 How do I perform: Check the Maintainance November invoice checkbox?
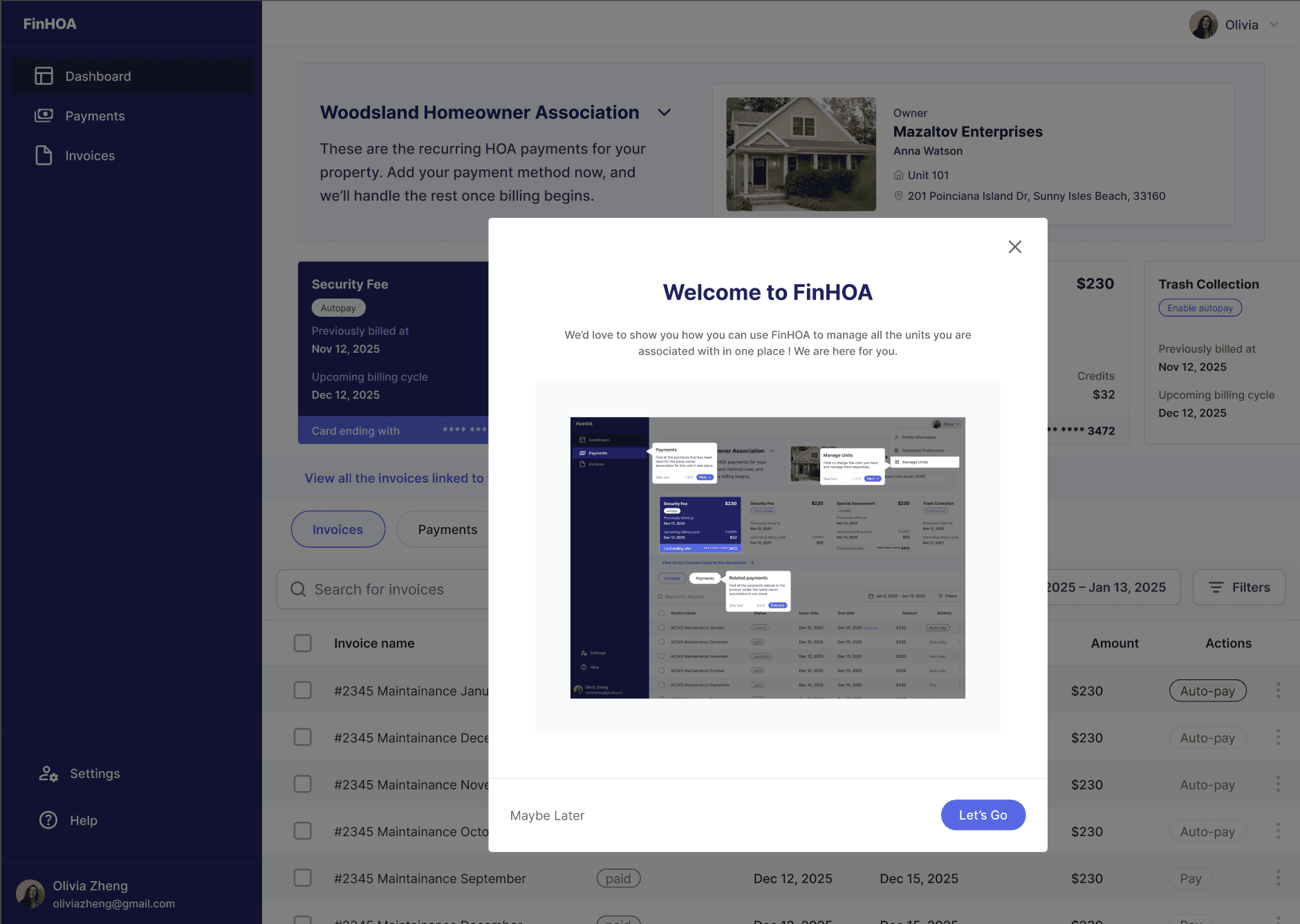point(303,784)
